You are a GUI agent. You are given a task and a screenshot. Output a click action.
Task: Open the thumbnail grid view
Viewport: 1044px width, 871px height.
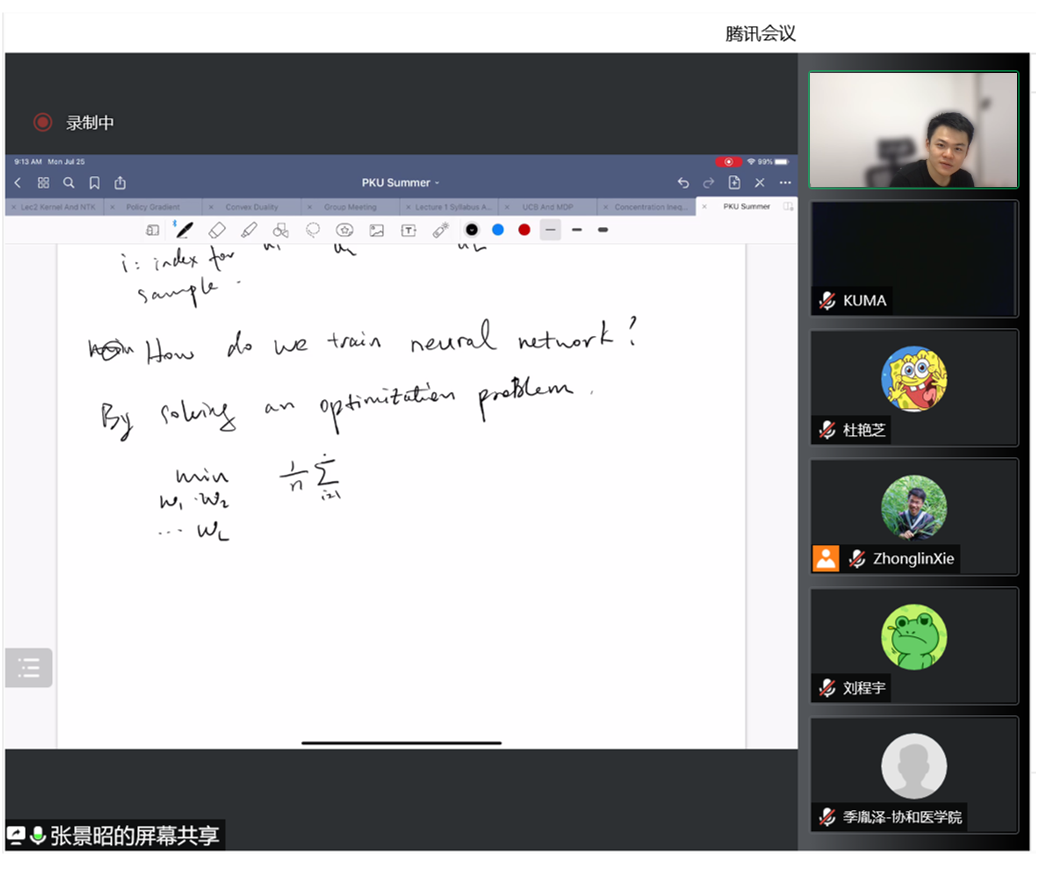43,183
